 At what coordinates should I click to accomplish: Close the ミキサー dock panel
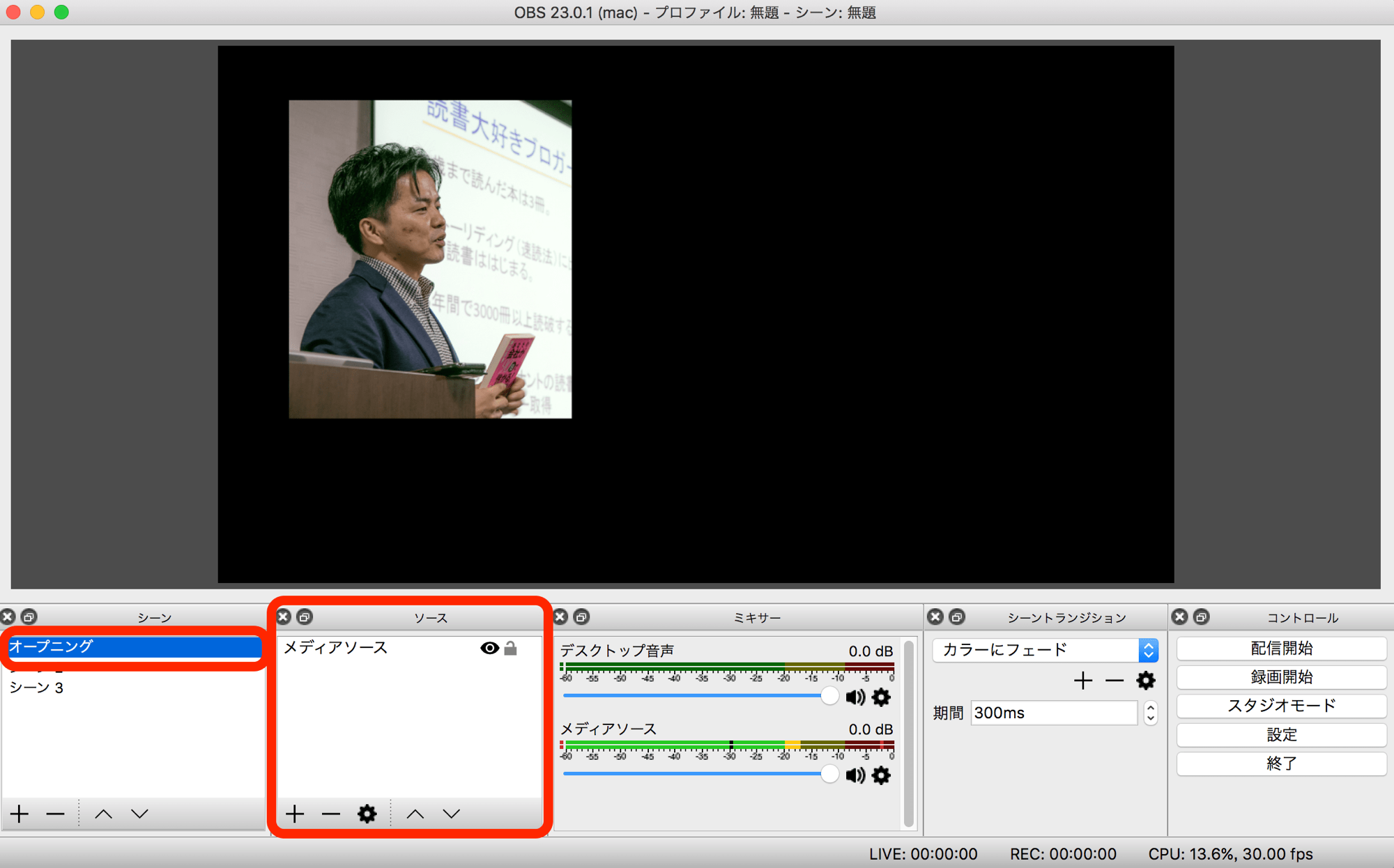click(560, 617)
